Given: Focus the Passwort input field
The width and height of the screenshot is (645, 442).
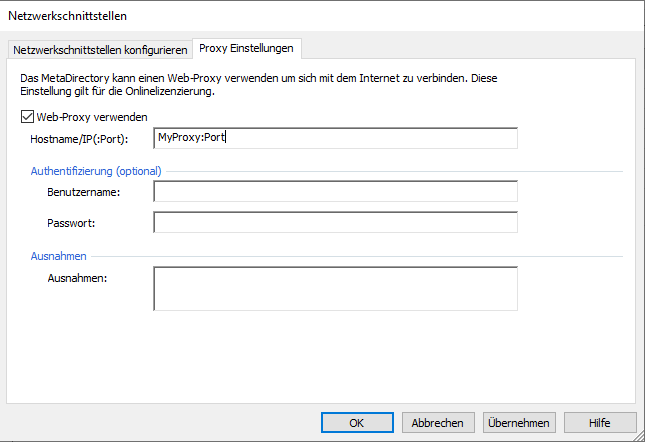Looking at the screenshot, I should 335,222.
